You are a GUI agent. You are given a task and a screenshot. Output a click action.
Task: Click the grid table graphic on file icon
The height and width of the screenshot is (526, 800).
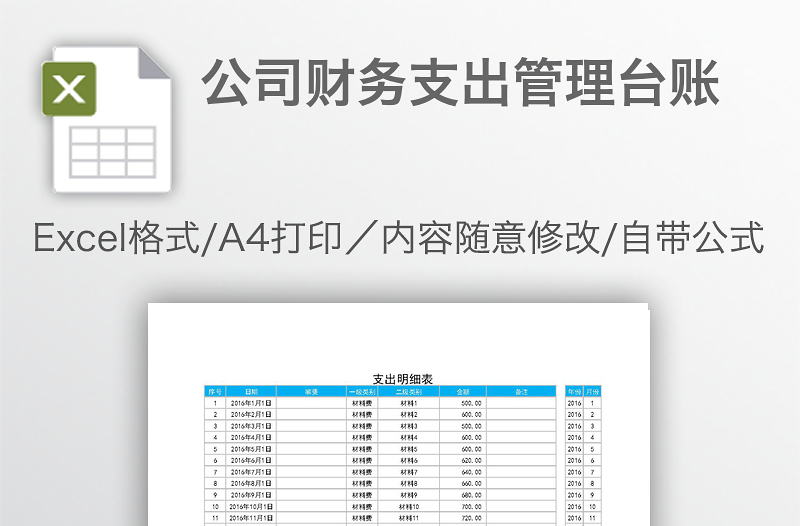[112, 151]
